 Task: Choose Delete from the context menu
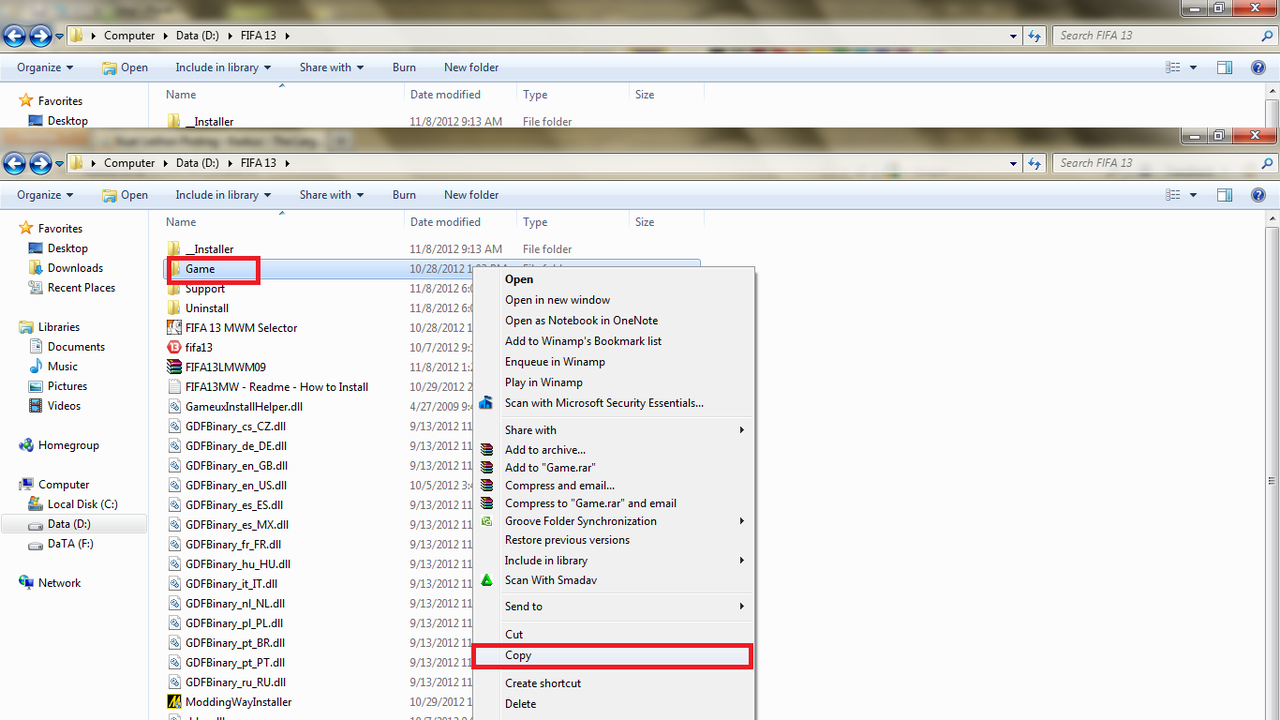point(612,704)
